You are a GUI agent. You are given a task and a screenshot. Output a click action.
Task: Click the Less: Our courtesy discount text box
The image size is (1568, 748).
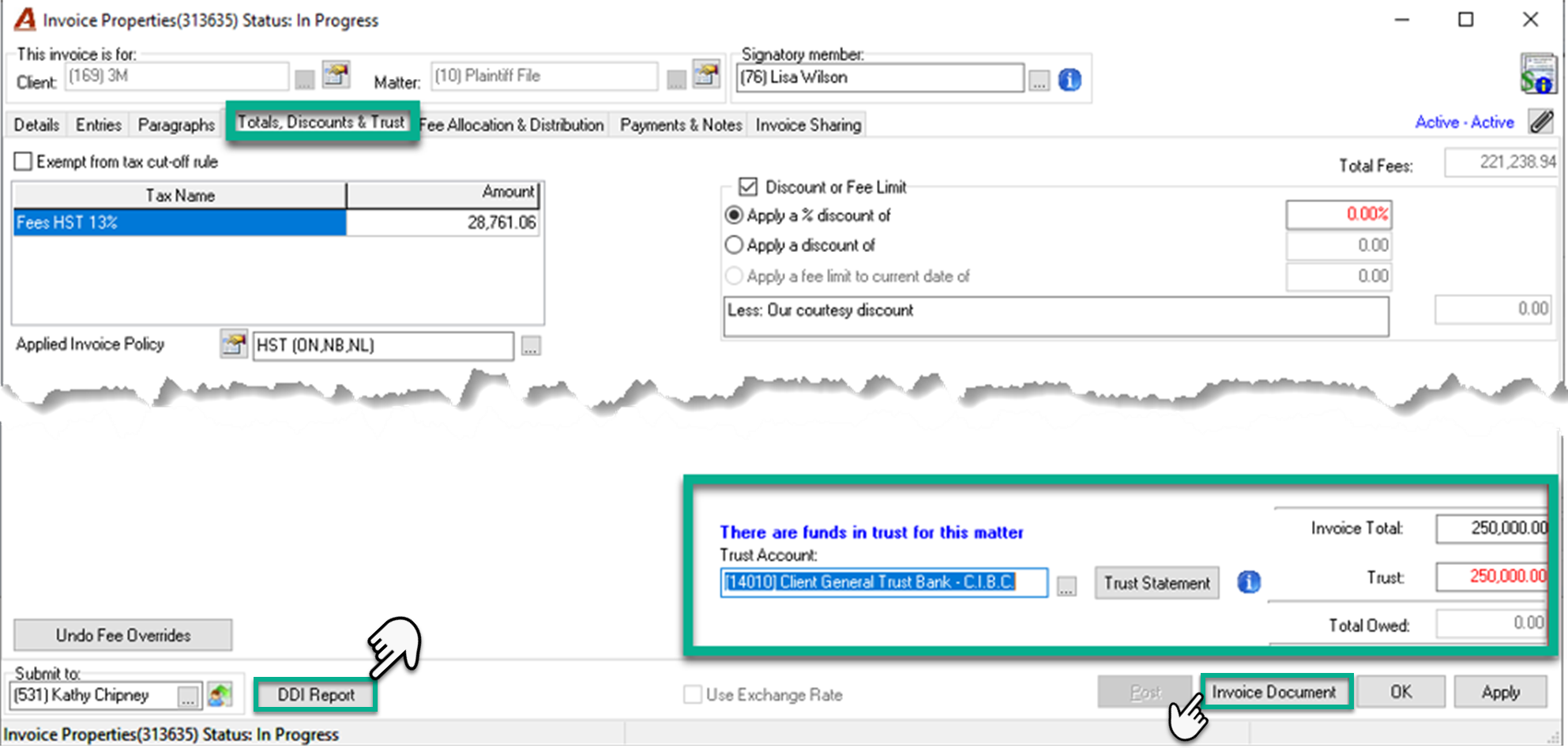[x=1056, y=316]
